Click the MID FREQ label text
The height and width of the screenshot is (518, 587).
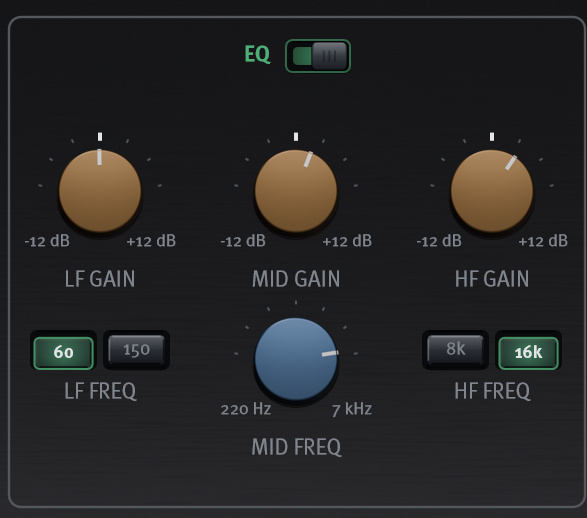296,447
